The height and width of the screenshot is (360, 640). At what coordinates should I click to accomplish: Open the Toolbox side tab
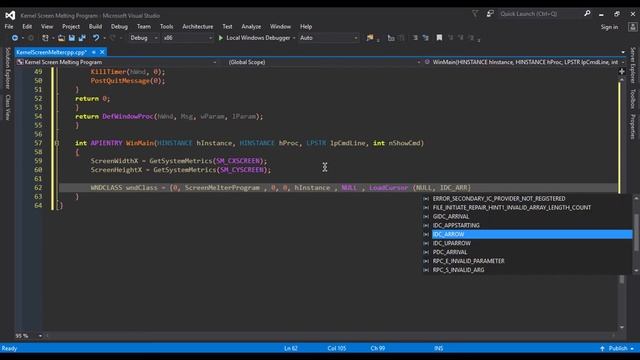pos(633,99)
